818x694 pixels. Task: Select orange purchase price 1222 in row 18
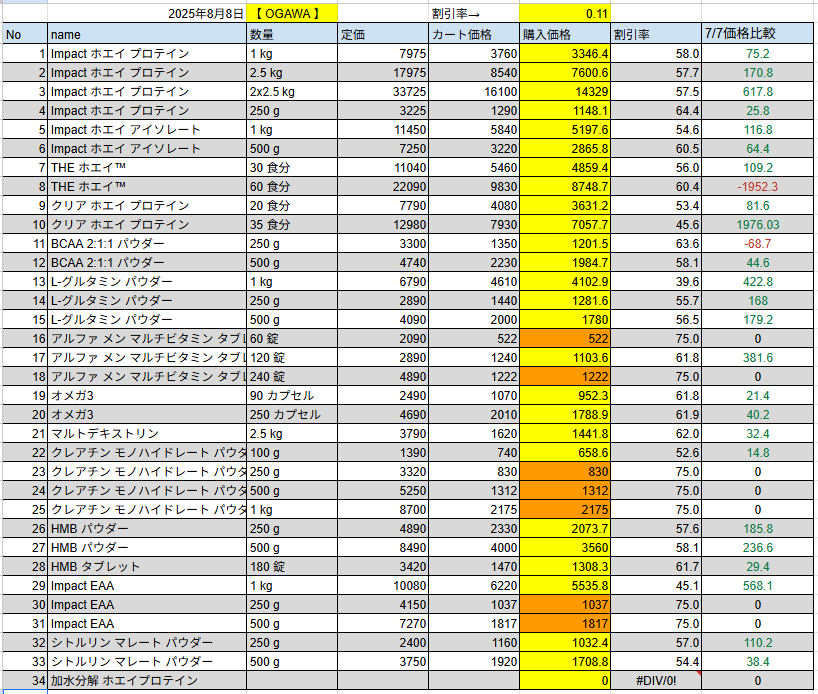coord(564,377)
